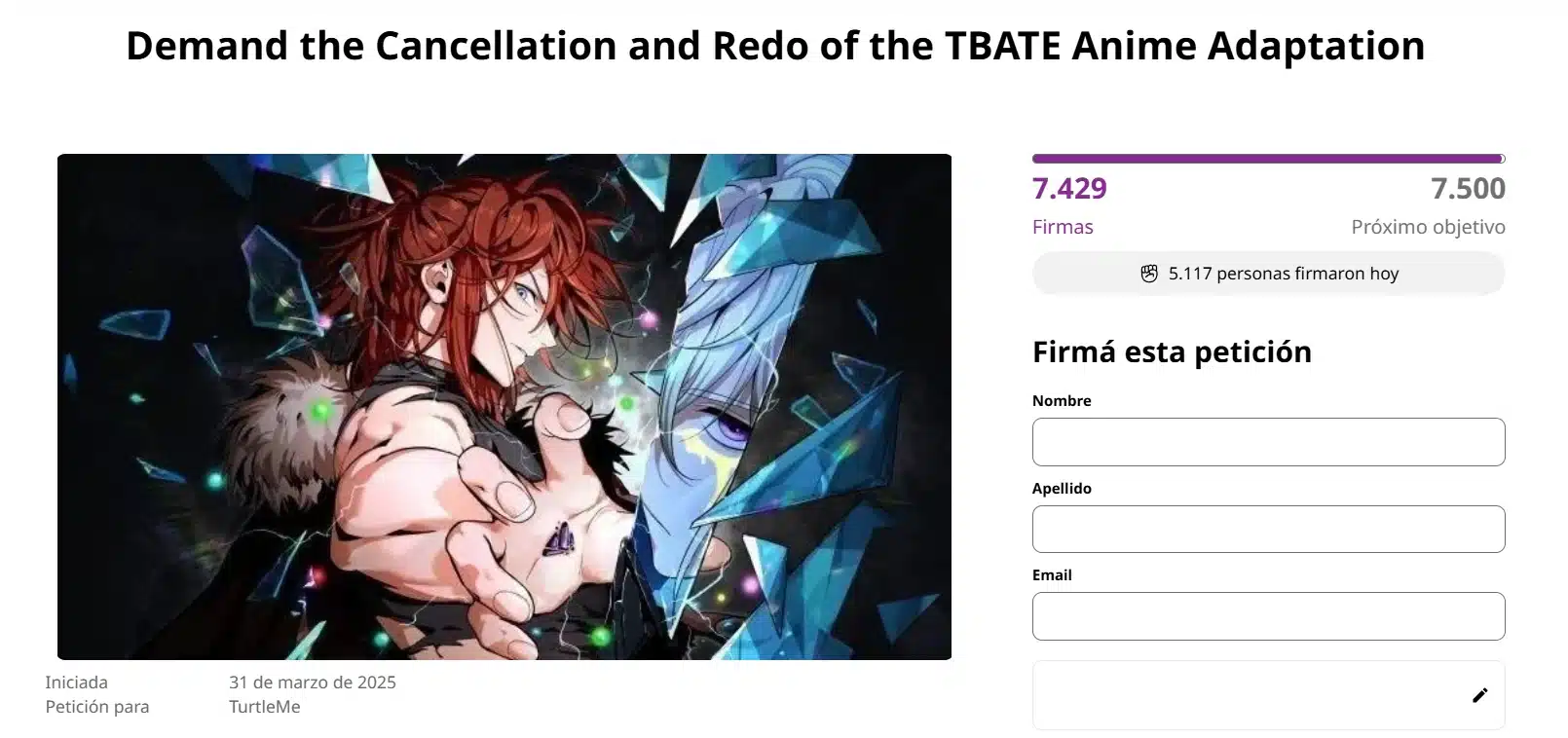The image size is (1568, 738).
Task: Click the Email field label
Action: tap(1052, 574)
